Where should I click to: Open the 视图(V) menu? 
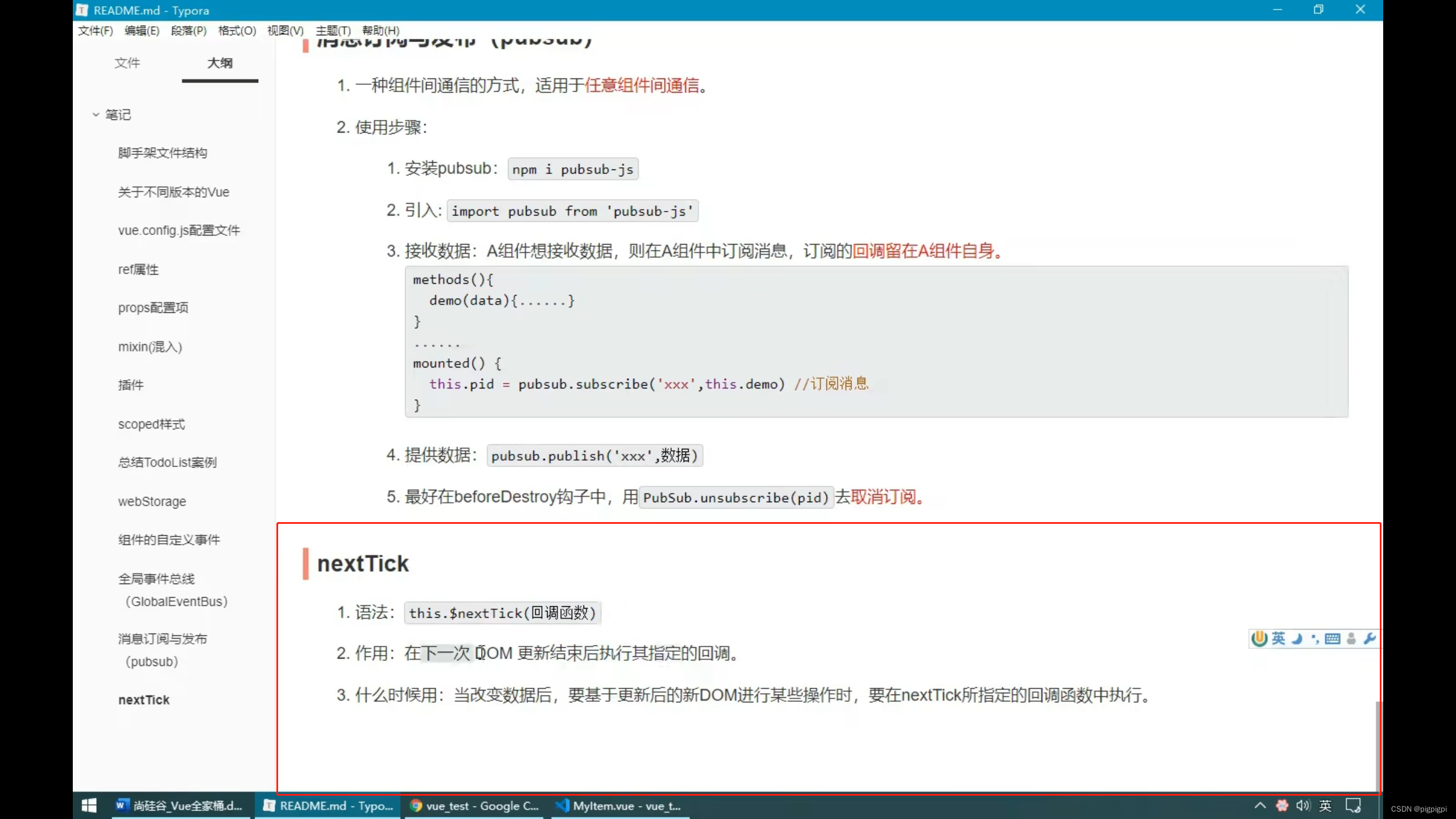pos(286,31)
